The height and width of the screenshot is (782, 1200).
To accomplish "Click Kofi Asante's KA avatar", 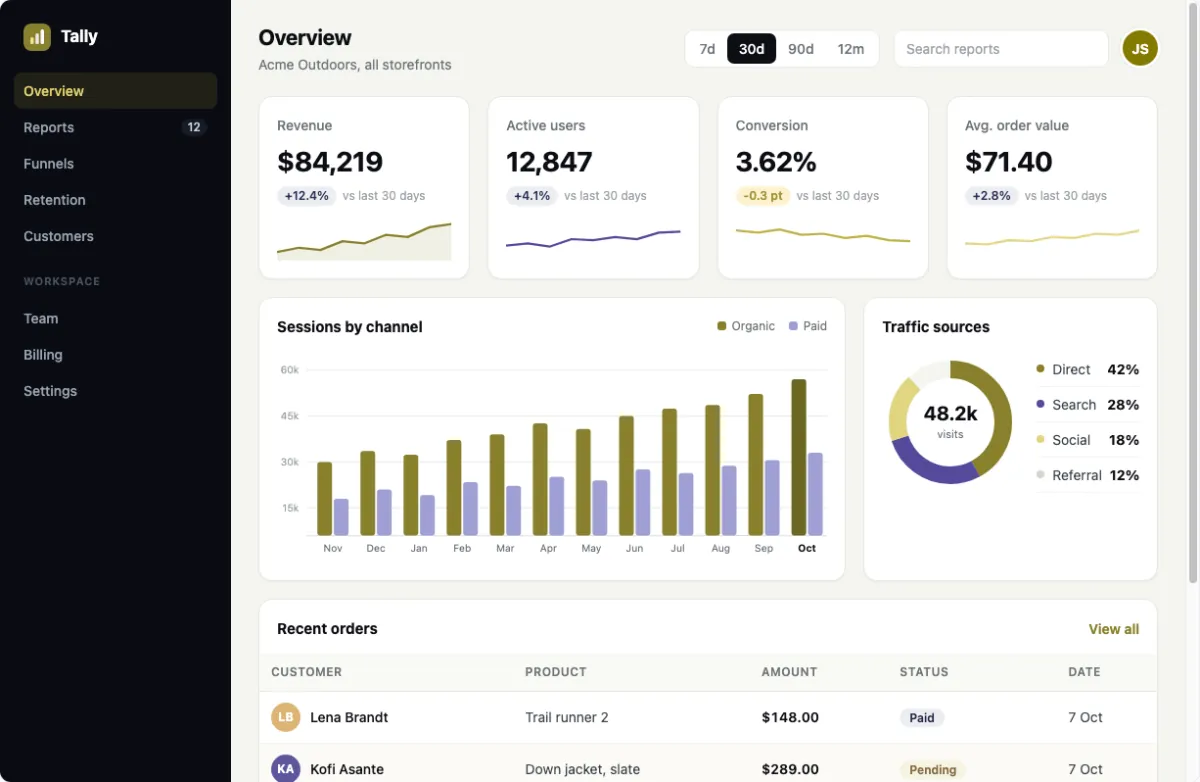I will click(285, 769).
